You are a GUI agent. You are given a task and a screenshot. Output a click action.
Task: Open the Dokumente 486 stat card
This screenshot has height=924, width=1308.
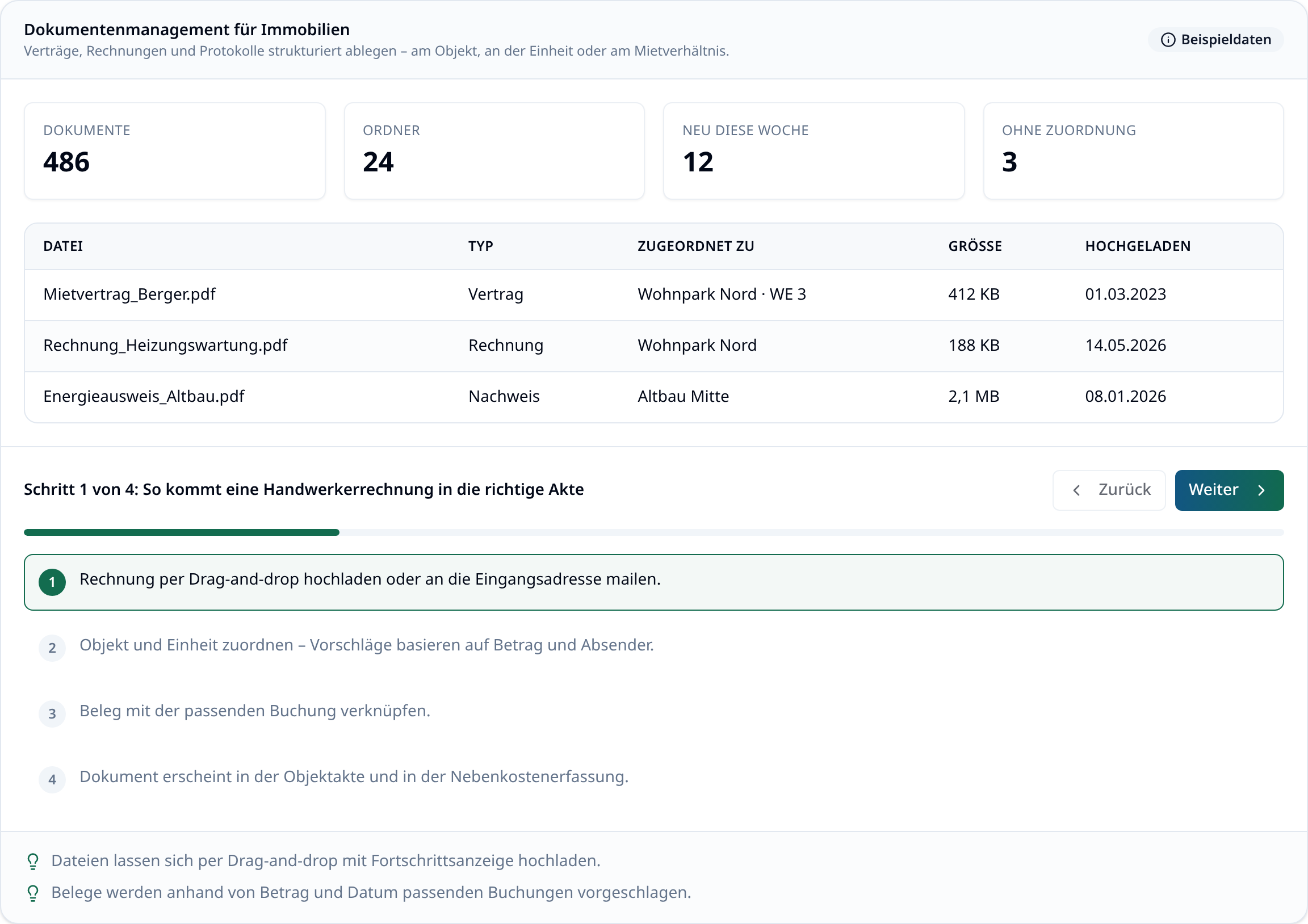pyautogui.click(x=175, y=151)
